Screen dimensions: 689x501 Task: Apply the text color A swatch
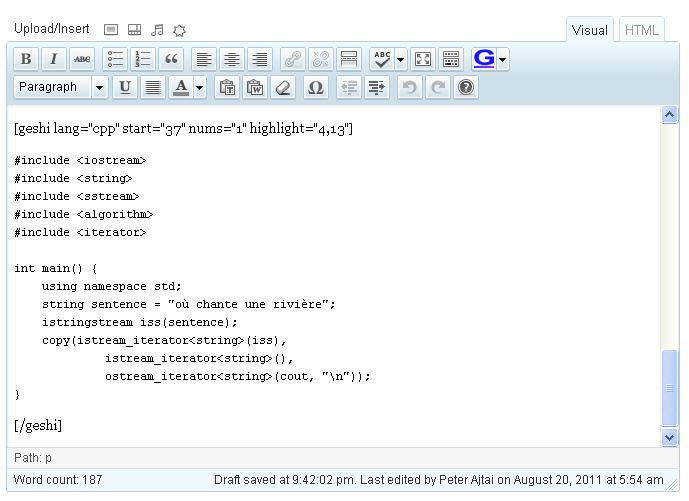coord(181,87)
